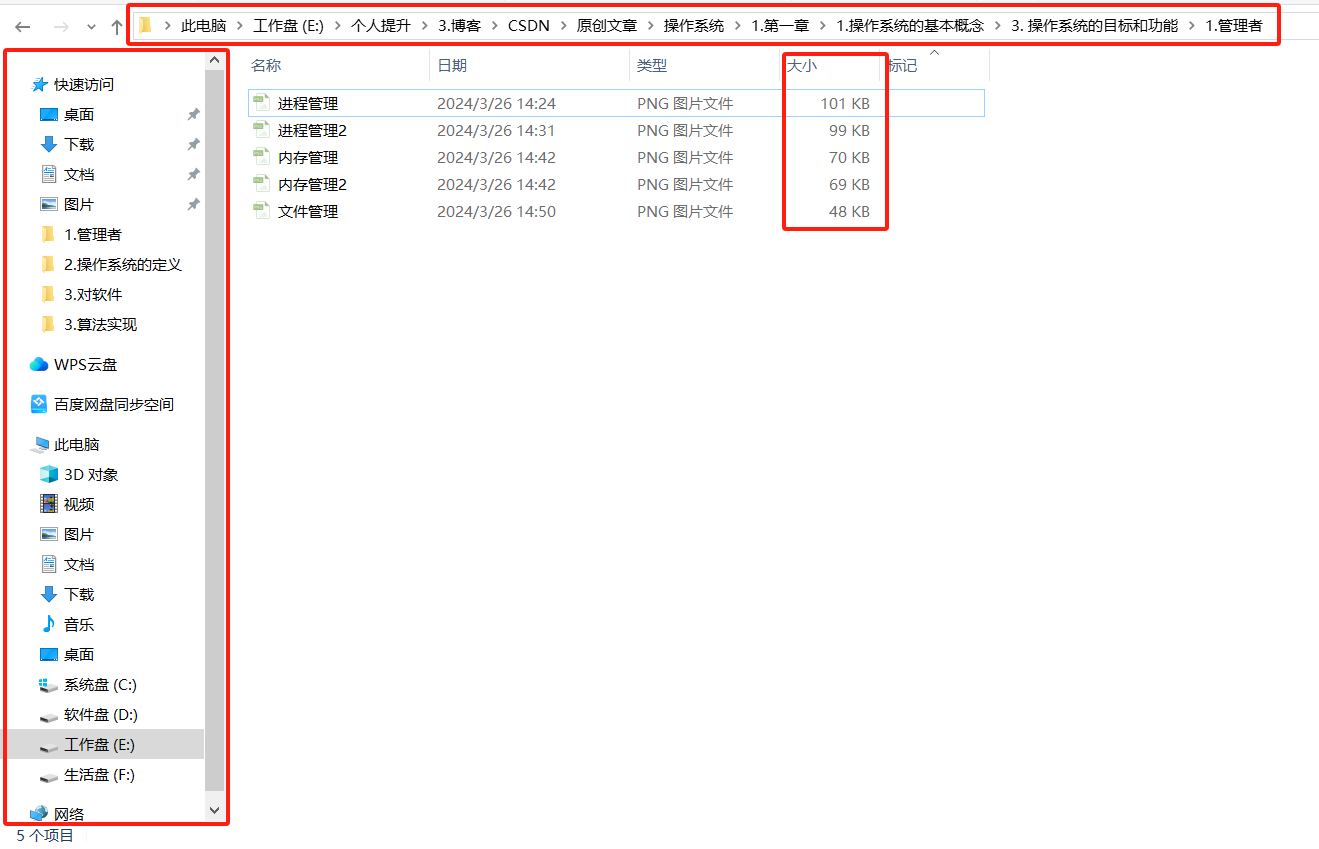1319x849 pixels.
Task: Open 音乐 under 此电脑
Action: 79,625
